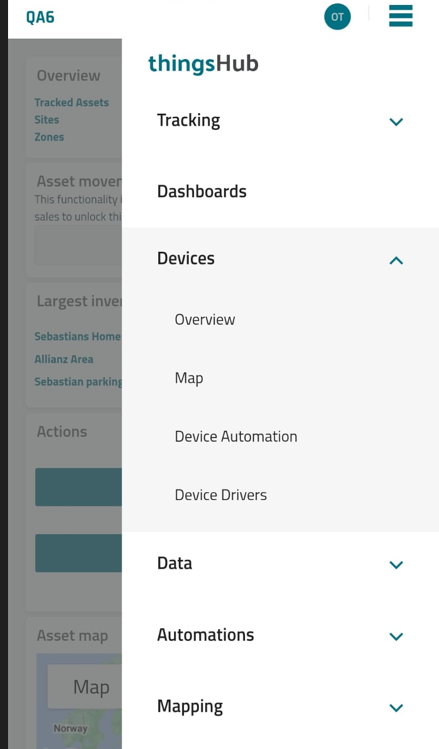Click the Tracking menu label

coord(189,120)
